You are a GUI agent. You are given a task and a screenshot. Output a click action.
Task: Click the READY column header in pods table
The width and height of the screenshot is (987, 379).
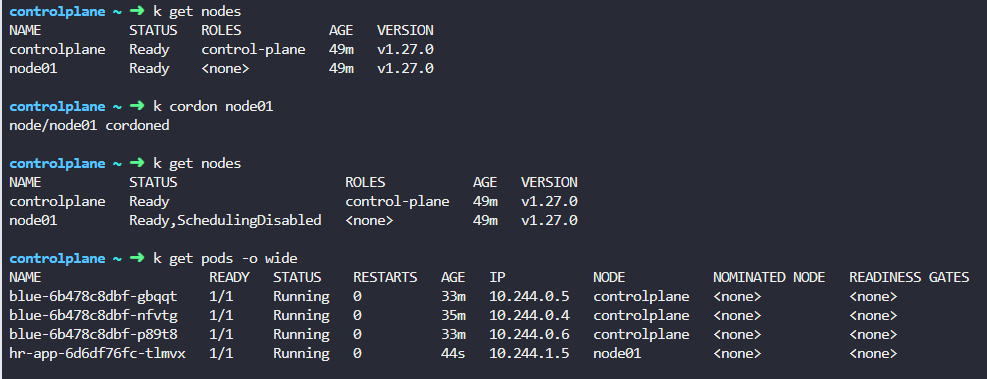pyautogui.click(x=229, y=277)
